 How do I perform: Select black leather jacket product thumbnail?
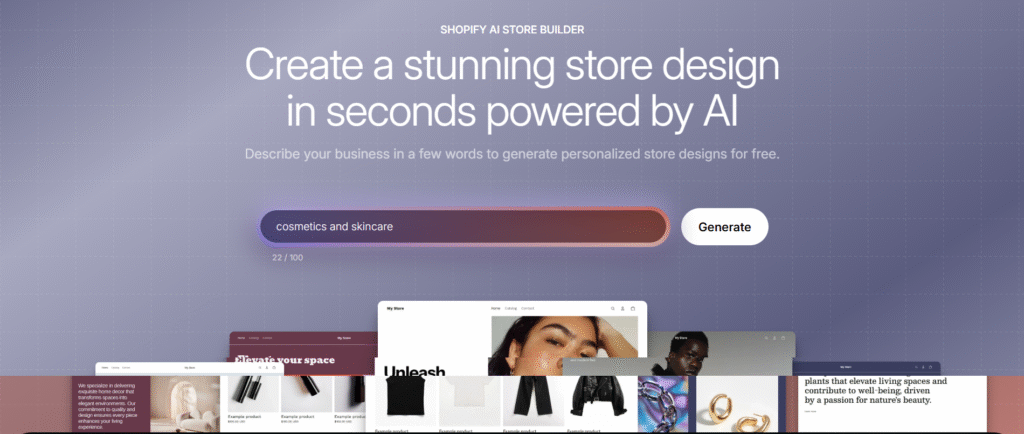[x=598, y=397]
